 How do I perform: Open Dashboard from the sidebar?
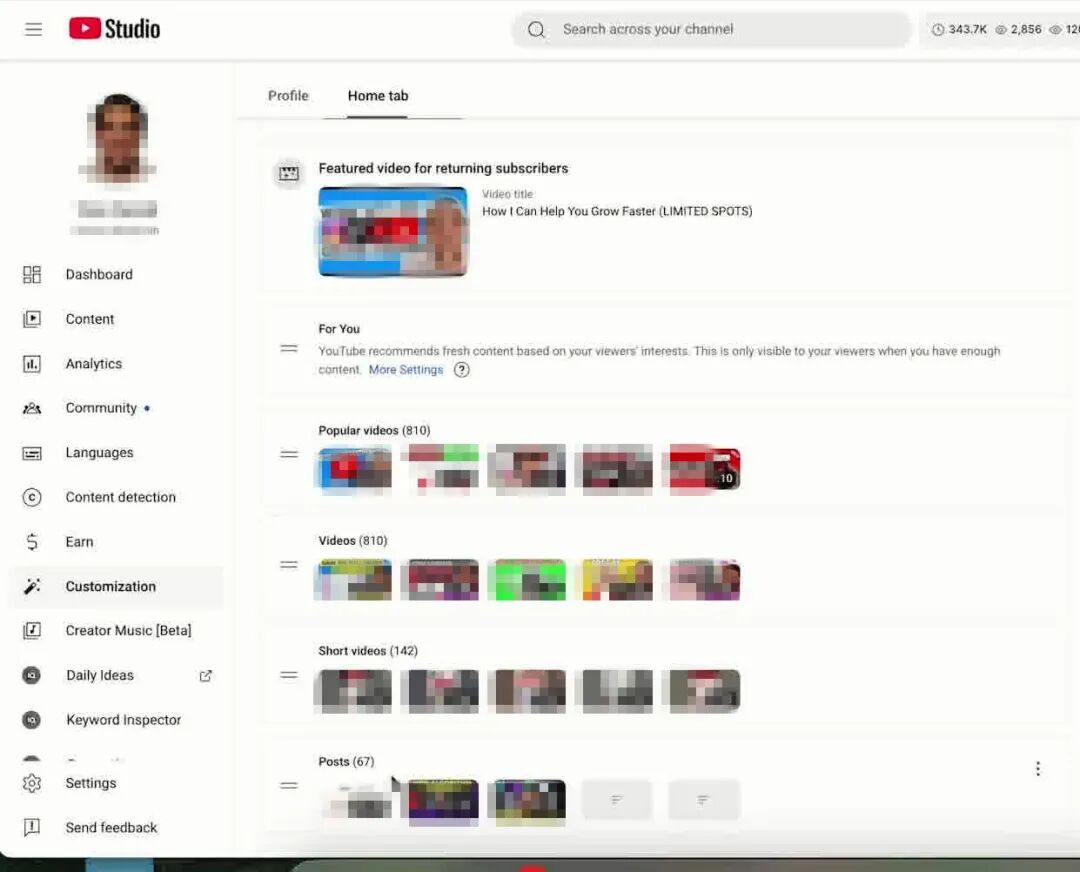[98, 275]
